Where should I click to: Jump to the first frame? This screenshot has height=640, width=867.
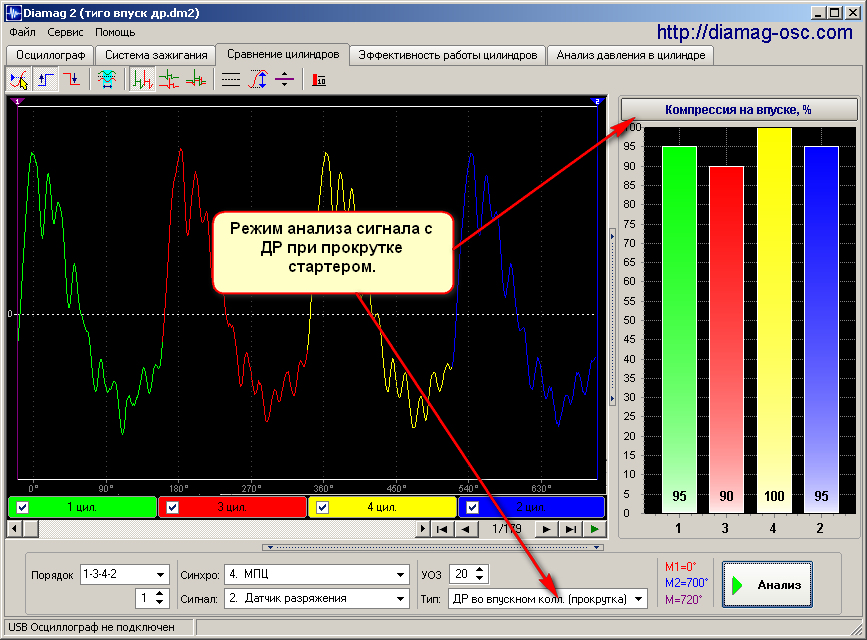pyautogui.click(x=442, y=529)
